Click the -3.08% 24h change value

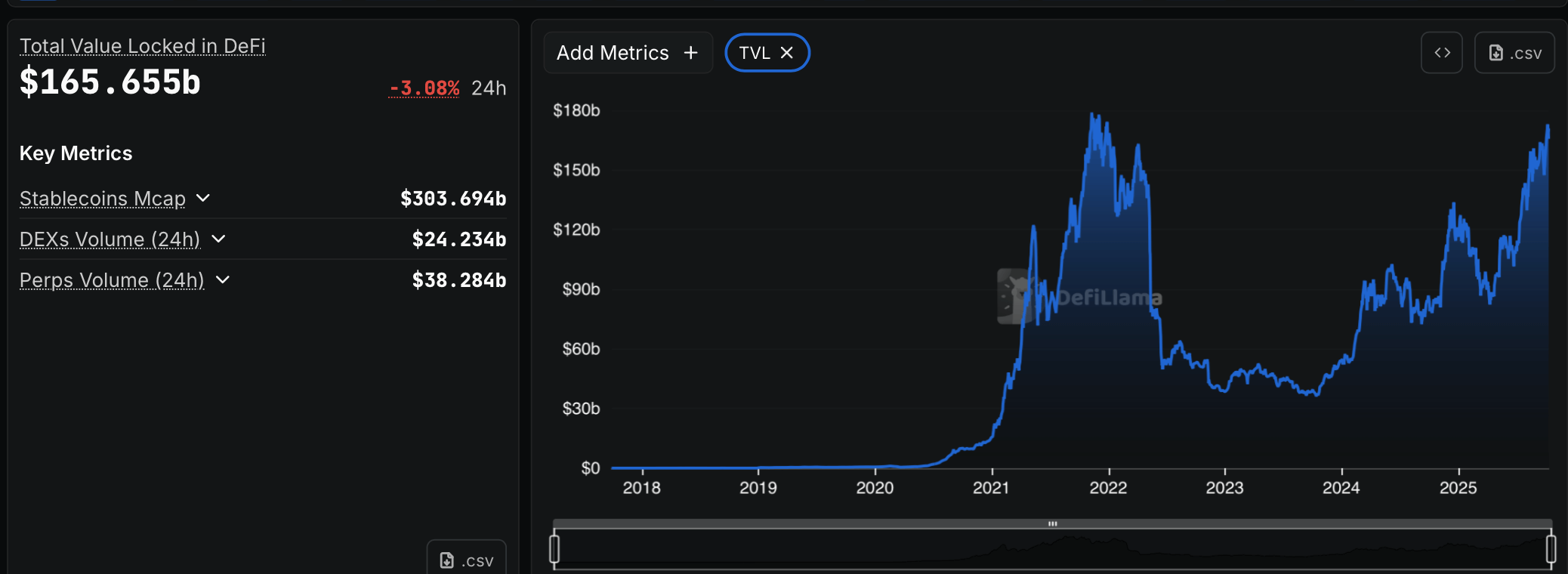tap(424, 88)
